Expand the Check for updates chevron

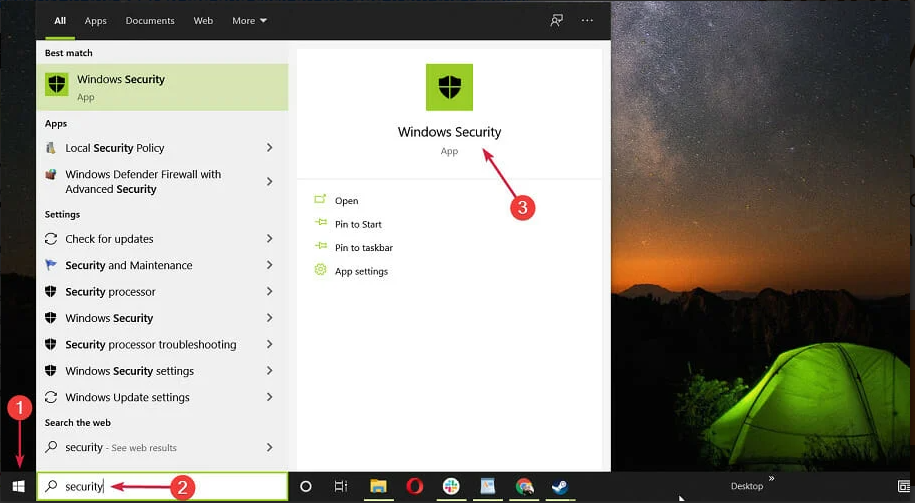pos(269,239)
